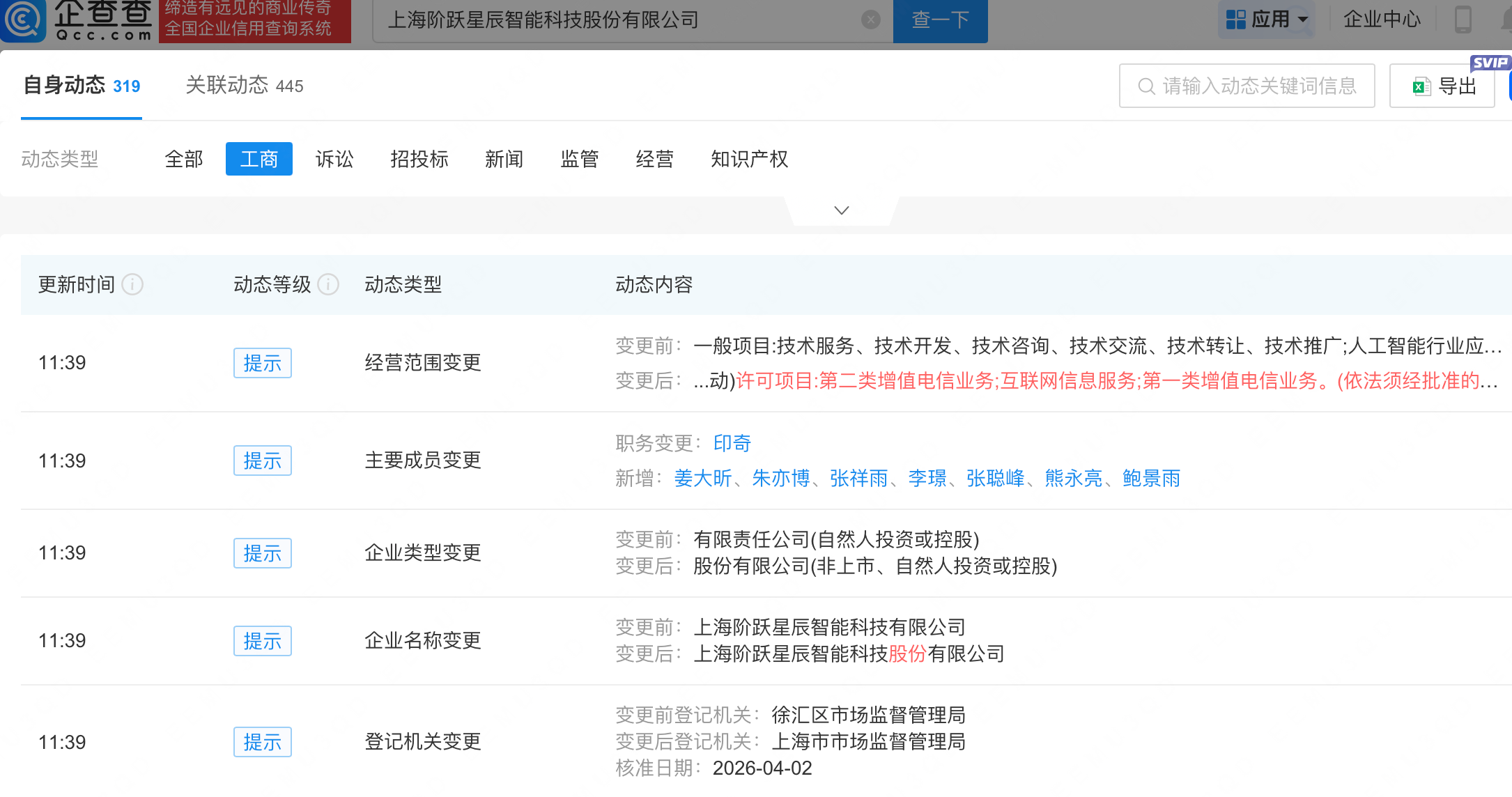Switch to the 关联动态 tab

click(244, 86)
